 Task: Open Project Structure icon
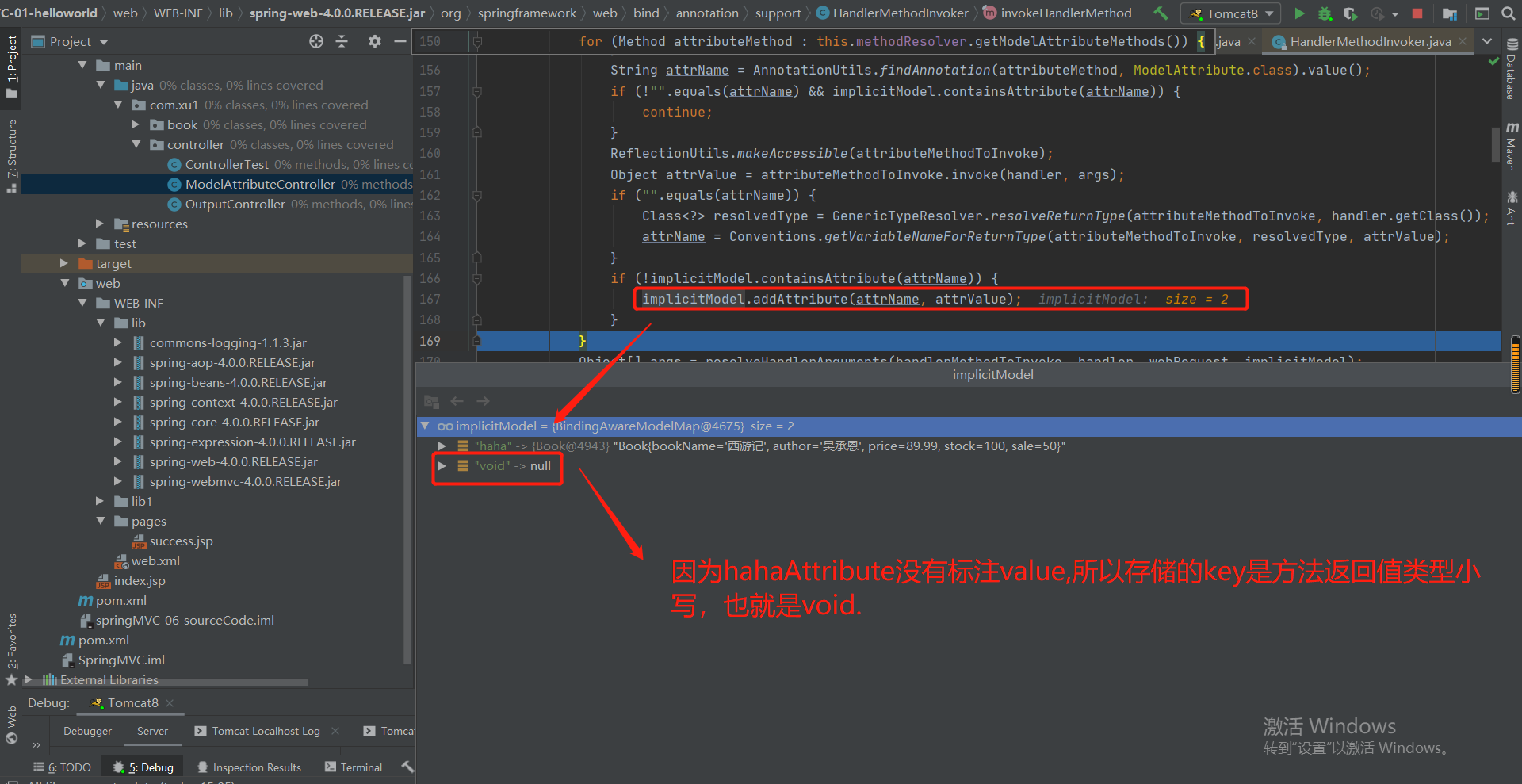[x=1450, y=13]
